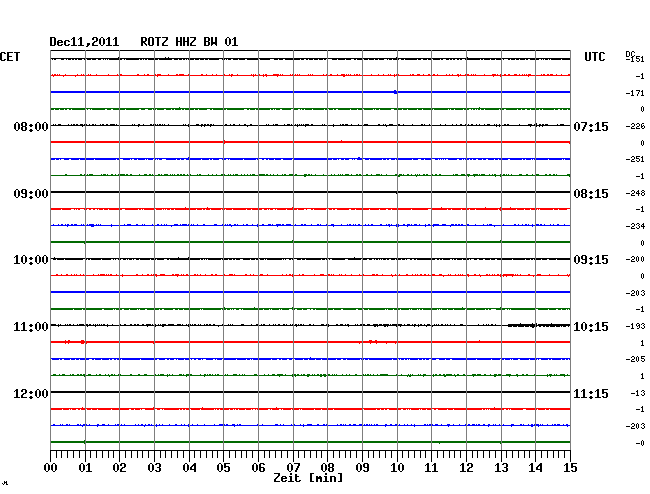Click the DC offset value -251
Viewport: 650px width, 494px height.
[x=635, y=159]
